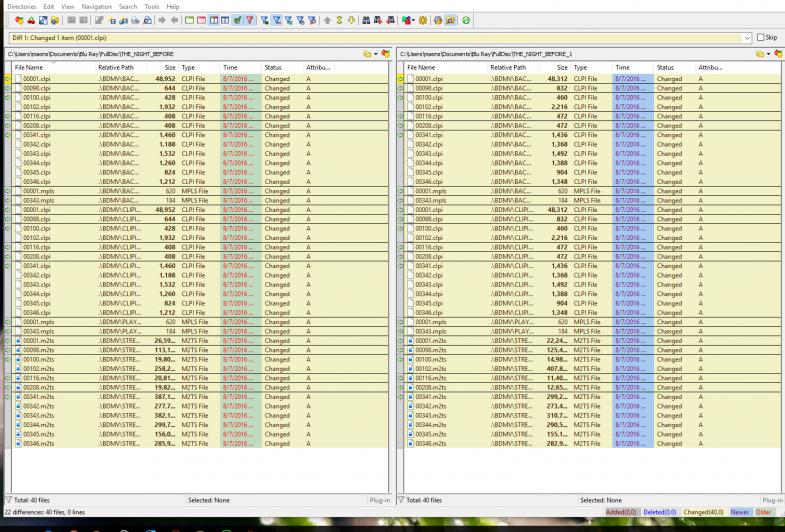
Task: Open the Navigation menu
Action: pos(97,7)
